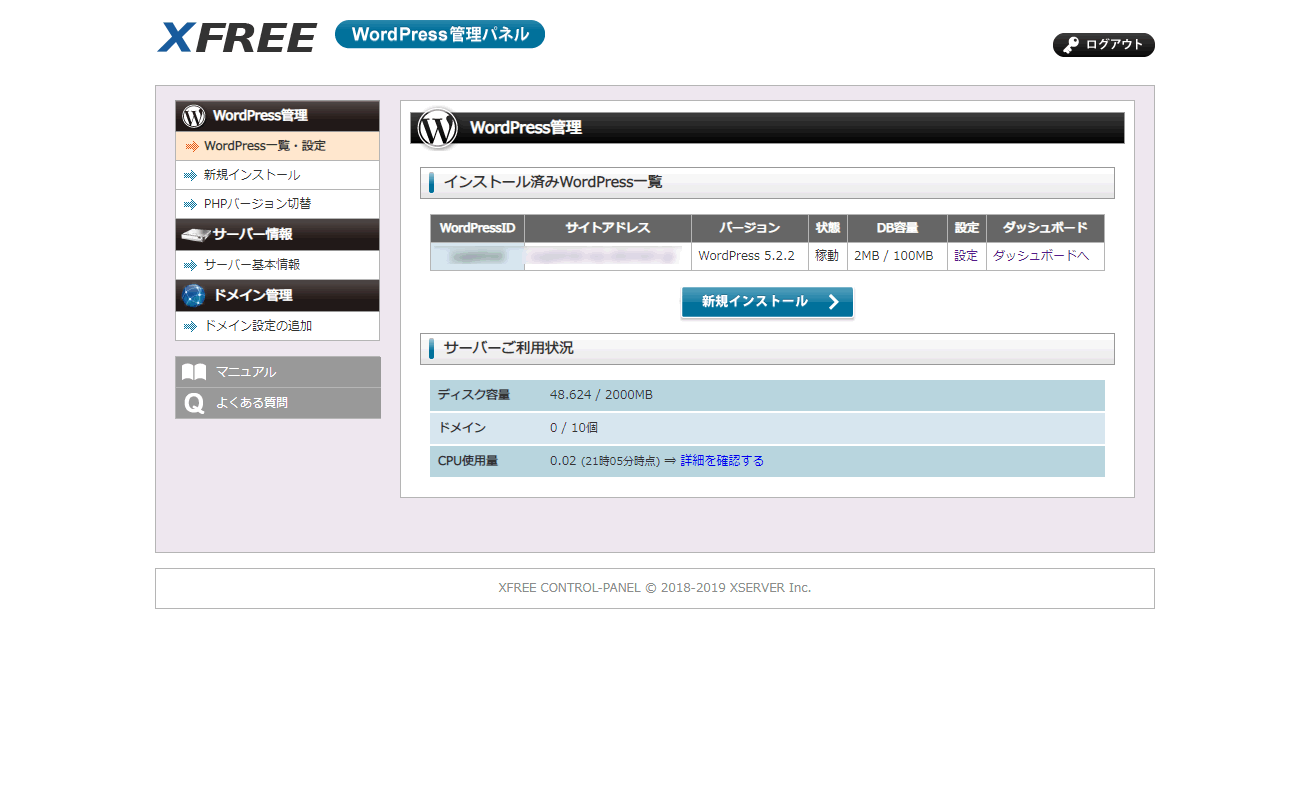Image resolution: width=1300 pixels, height=800 pixels.
Task: Select 新規インストール from the sidebar menu
Action: tap(251, 175)
